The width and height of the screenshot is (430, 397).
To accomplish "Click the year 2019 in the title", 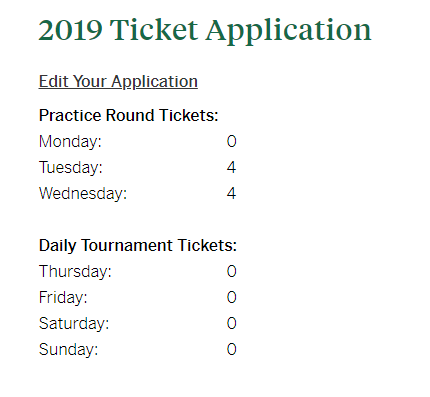I will (x=71, y=30).
